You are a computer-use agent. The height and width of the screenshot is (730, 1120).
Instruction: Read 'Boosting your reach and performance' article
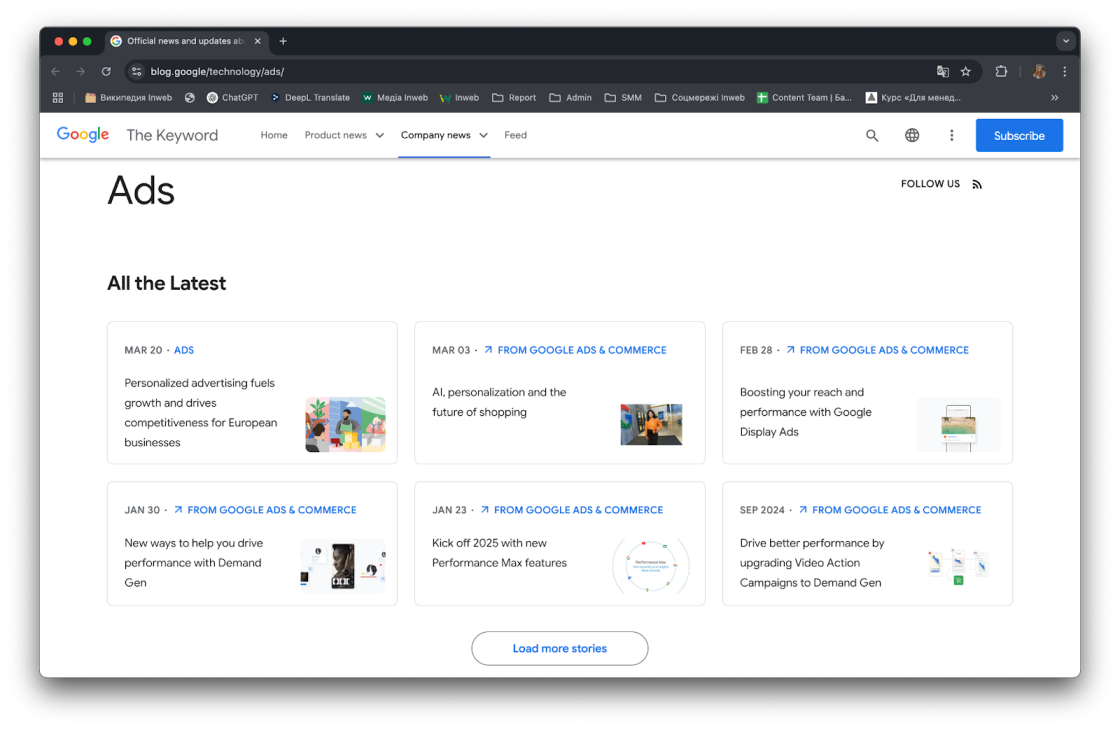point(806,412)
